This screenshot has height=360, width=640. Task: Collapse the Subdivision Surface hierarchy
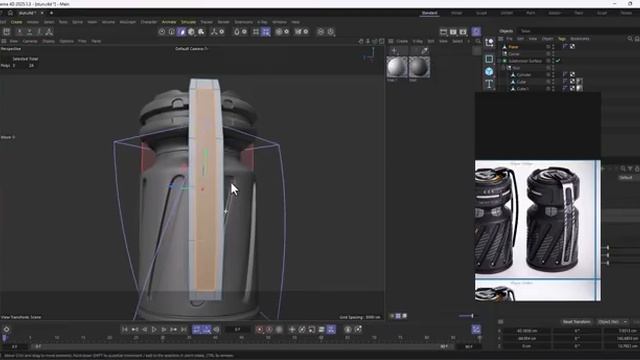(499, 61)
